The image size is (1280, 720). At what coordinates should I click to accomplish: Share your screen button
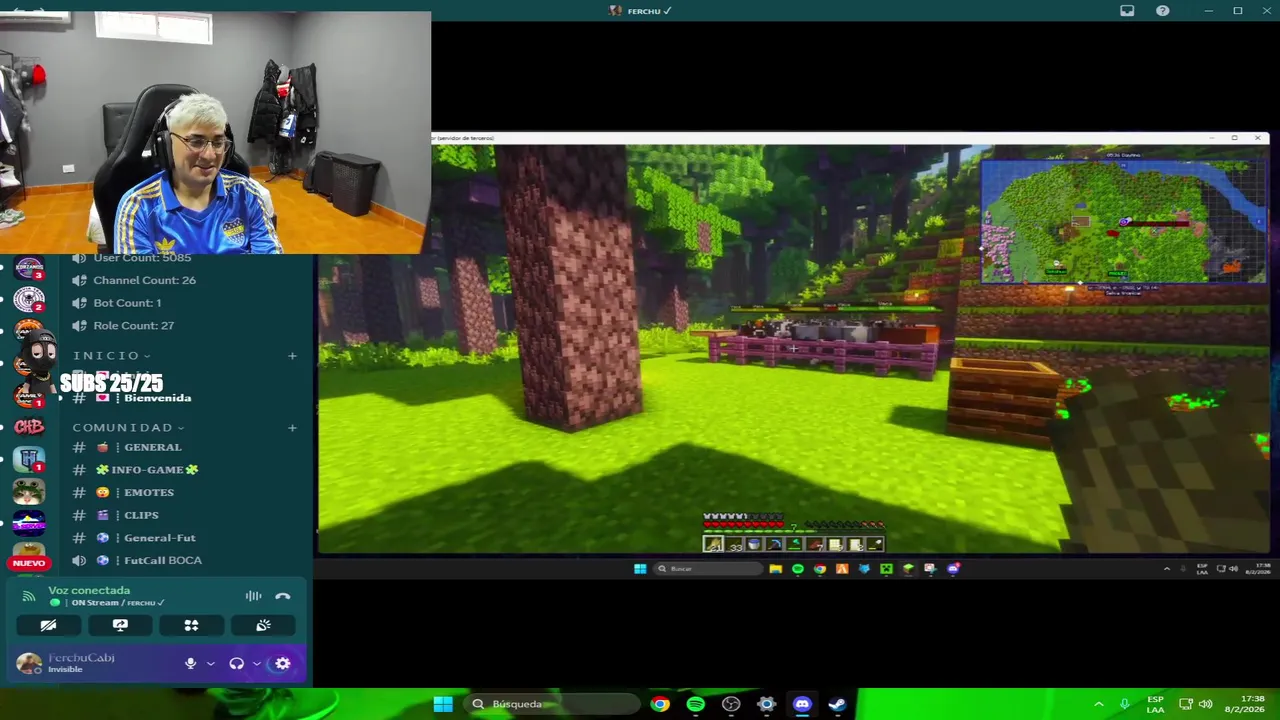[x=120, y=625]
